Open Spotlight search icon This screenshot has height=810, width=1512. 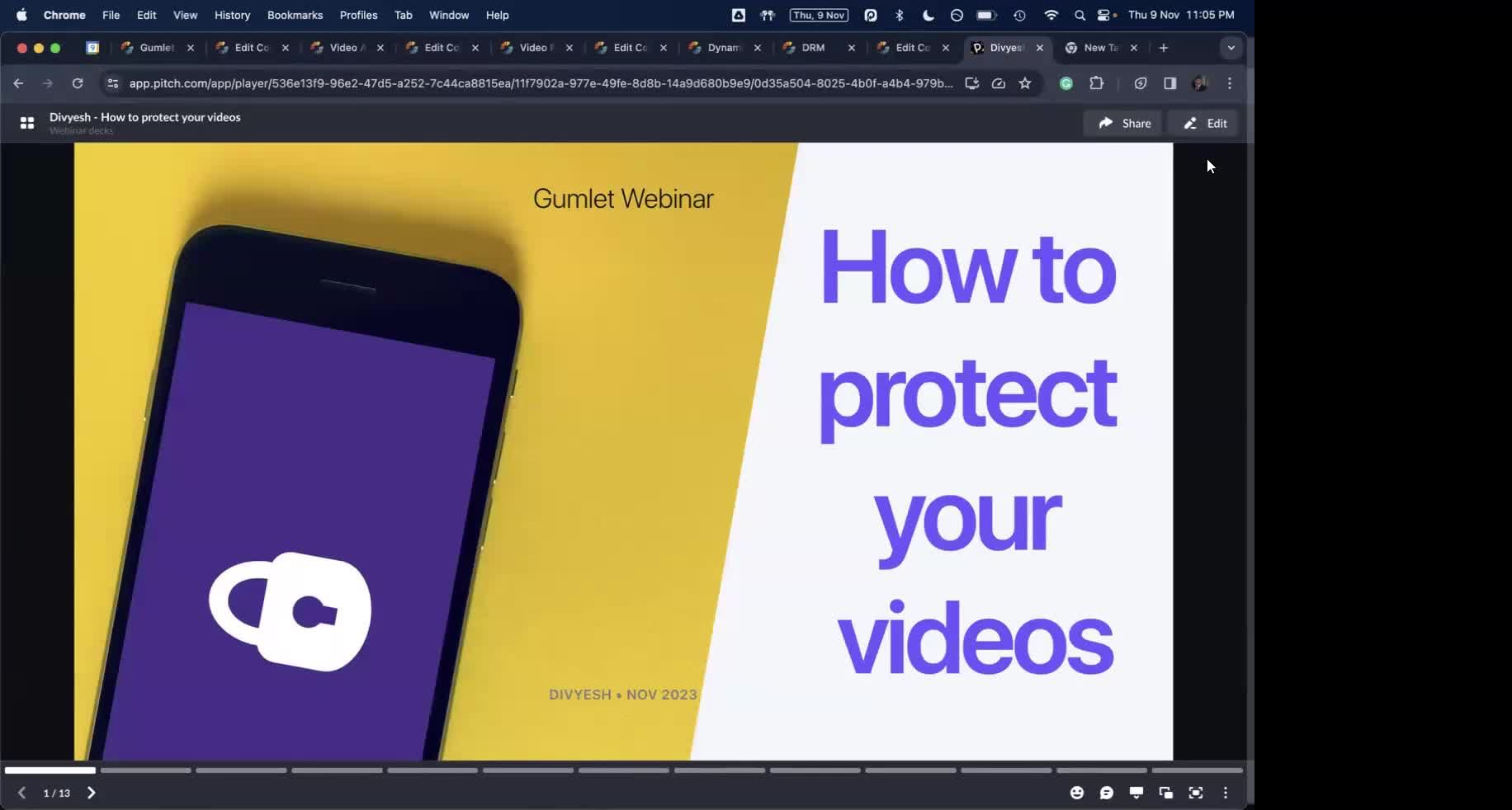(1080, 15)
